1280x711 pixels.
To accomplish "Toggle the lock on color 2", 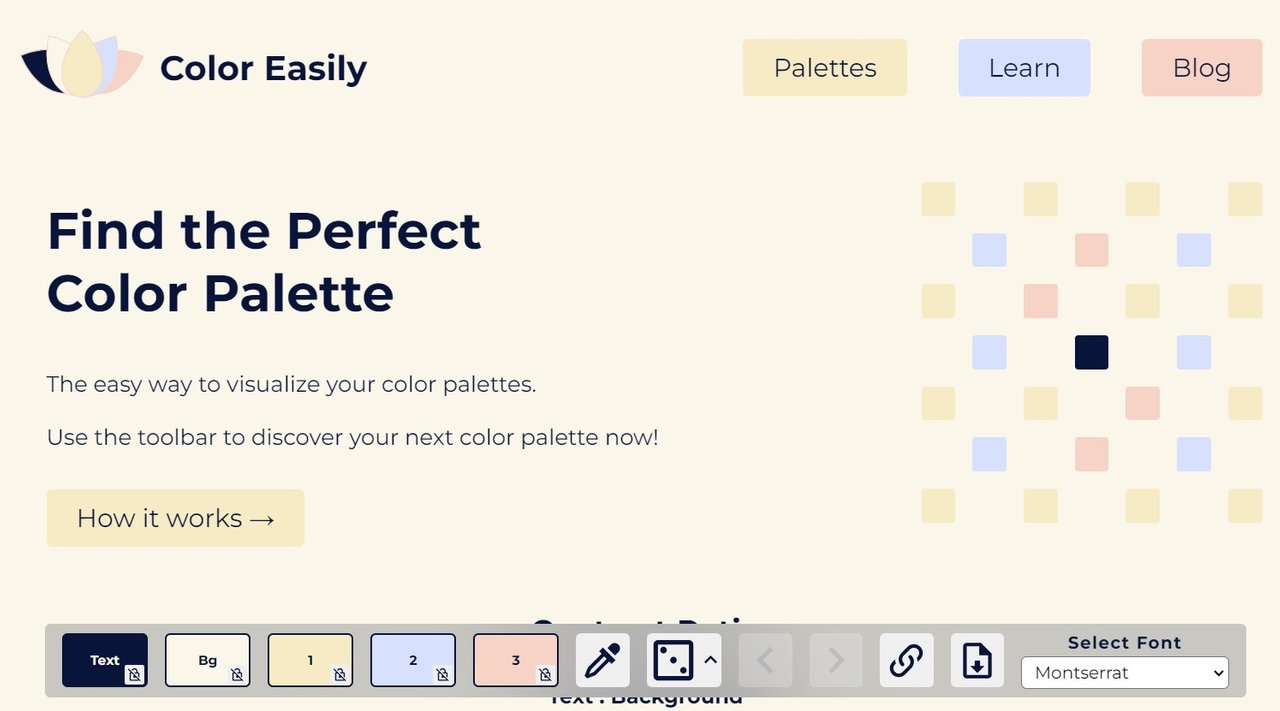I will (443, 675).
